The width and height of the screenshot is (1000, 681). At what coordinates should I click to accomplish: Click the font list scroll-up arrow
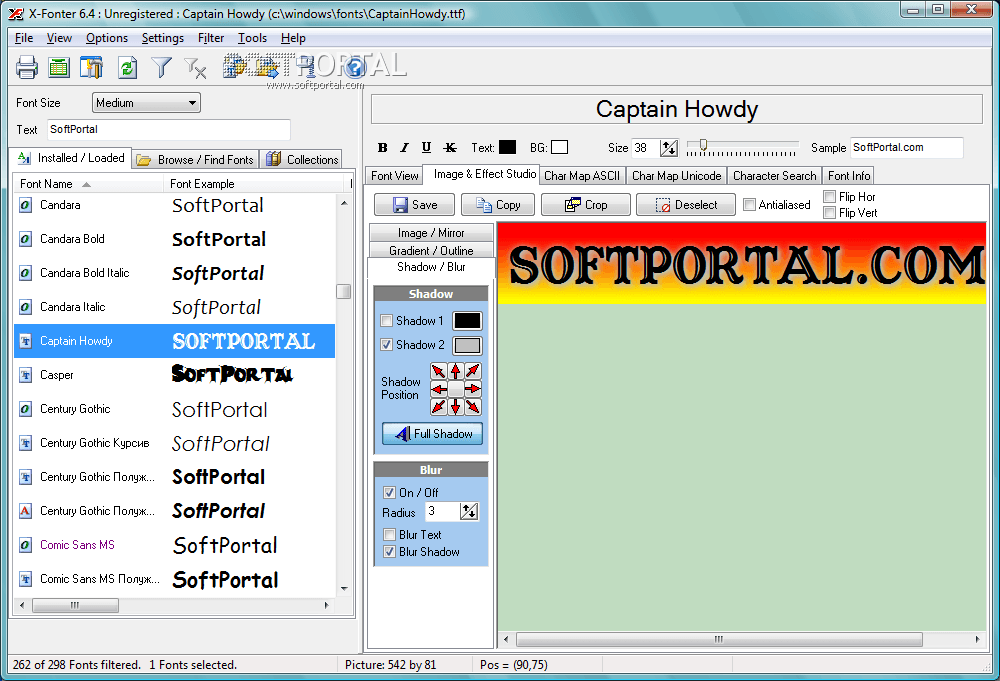(x=344, y=203)
